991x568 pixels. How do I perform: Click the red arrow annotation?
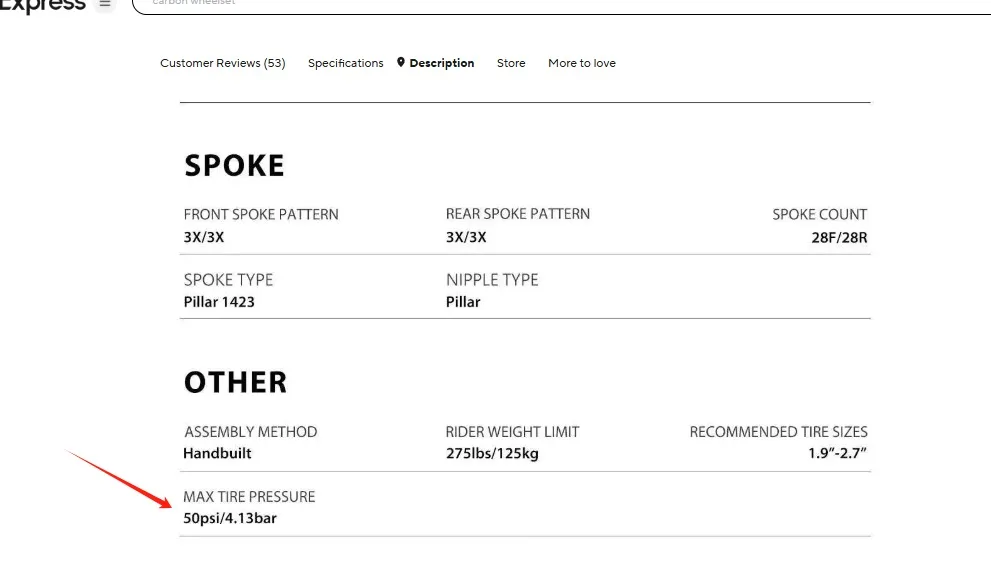[118, 479]
